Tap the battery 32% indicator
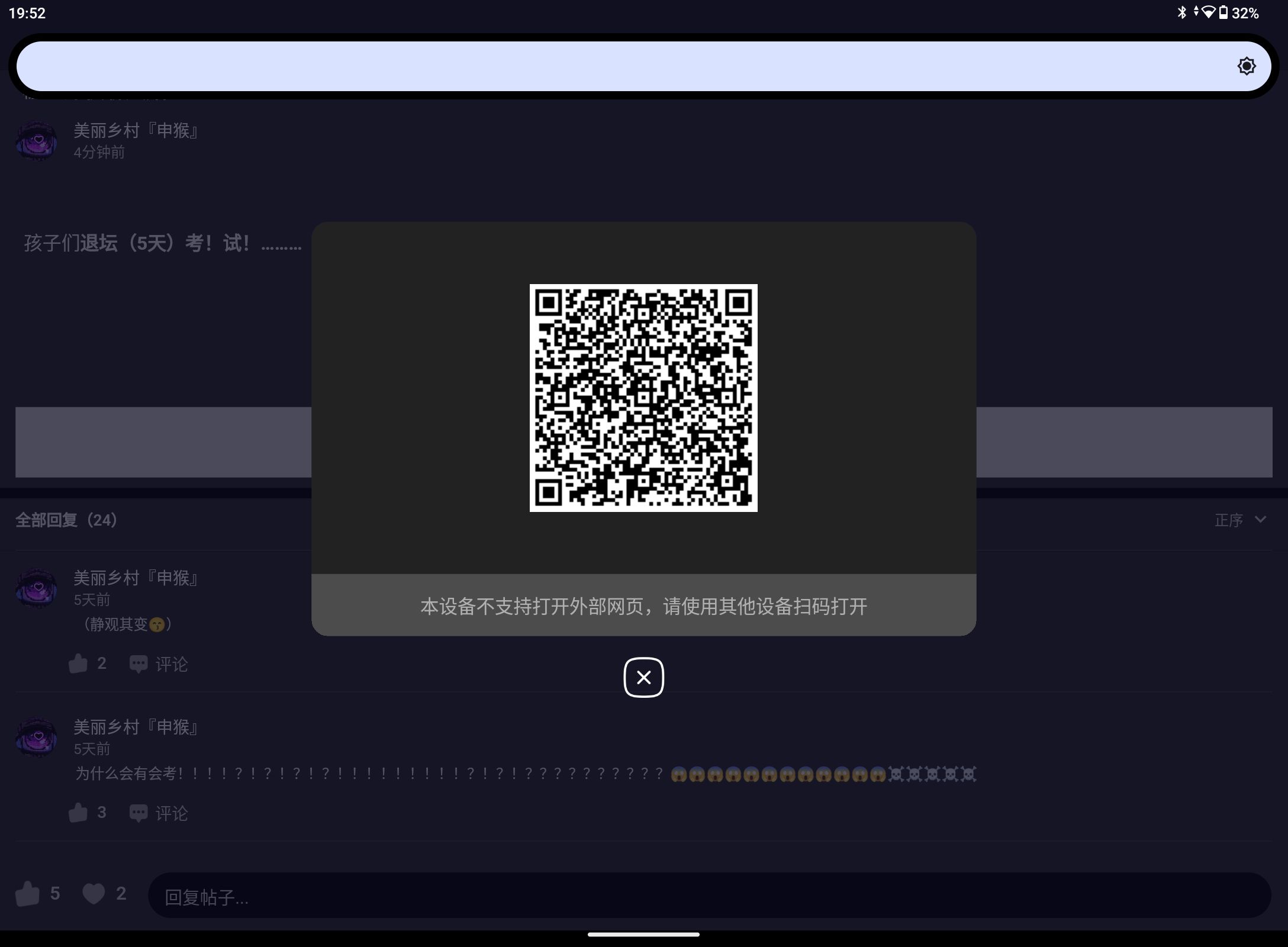This screenshot has height=947, width=1288. [1239, 13]
